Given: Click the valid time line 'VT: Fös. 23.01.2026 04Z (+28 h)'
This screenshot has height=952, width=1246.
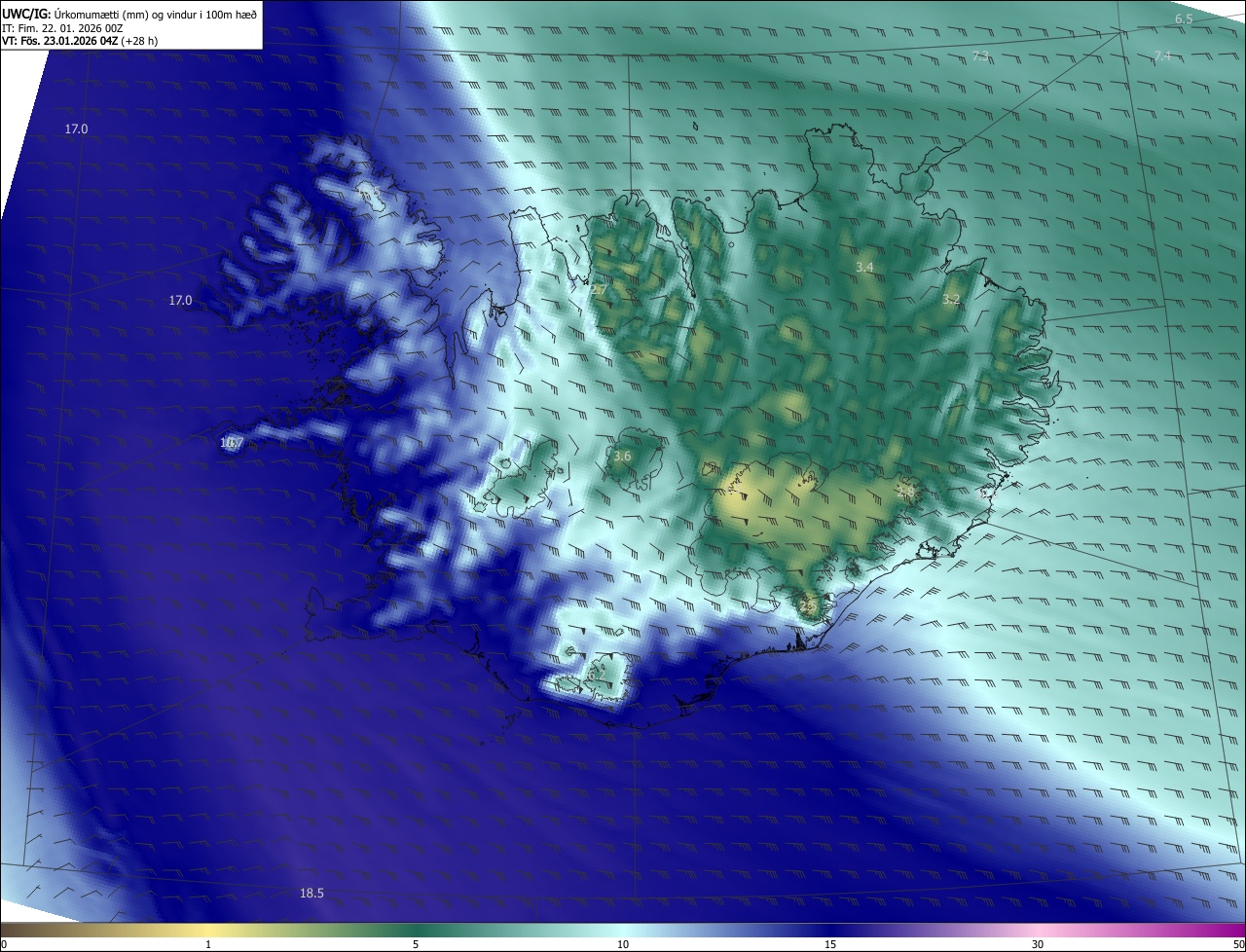Looking at the screenshot, I should tap(80, 42).
